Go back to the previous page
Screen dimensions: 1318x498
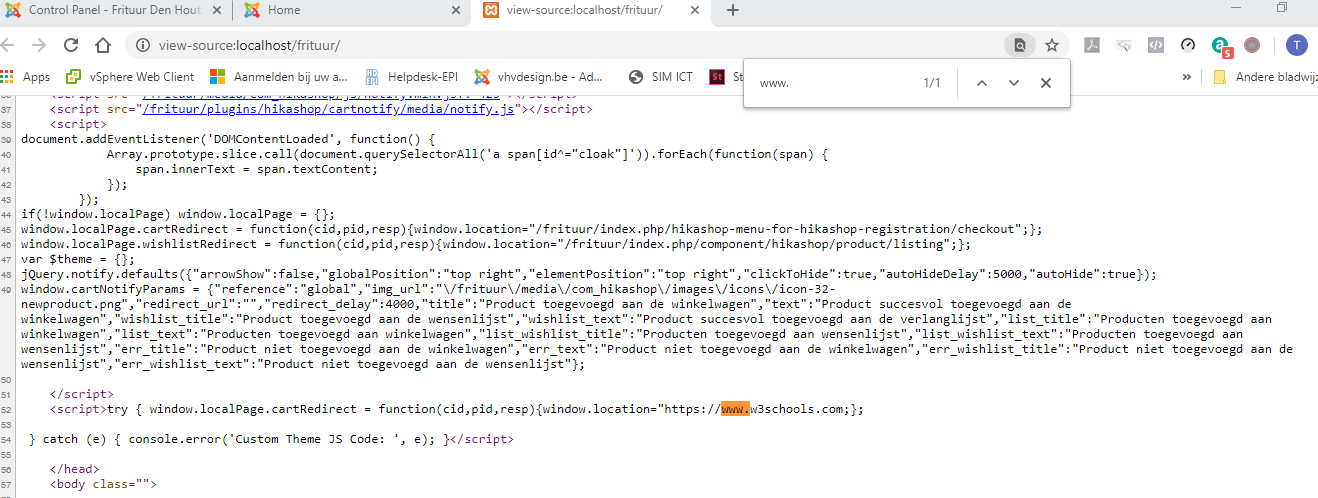pyautogui.click(x=9, y=45)
